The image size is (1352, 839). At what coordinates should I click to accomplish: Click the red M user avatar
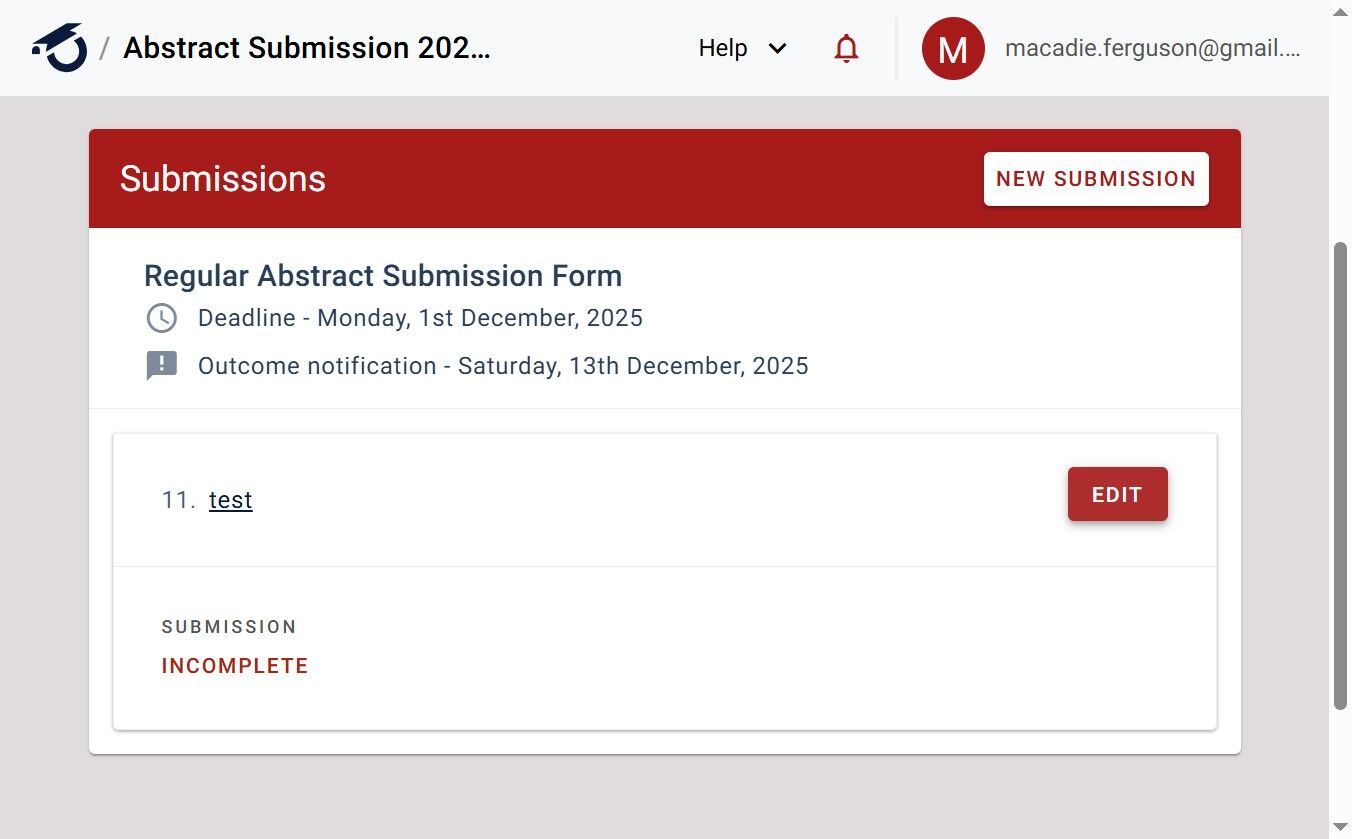(953, 48)
